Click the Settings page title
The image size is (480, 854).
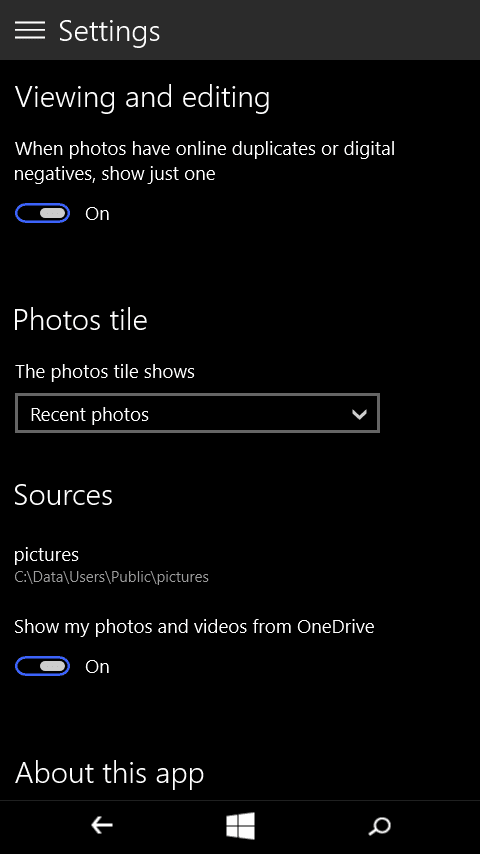pos(110,30)
